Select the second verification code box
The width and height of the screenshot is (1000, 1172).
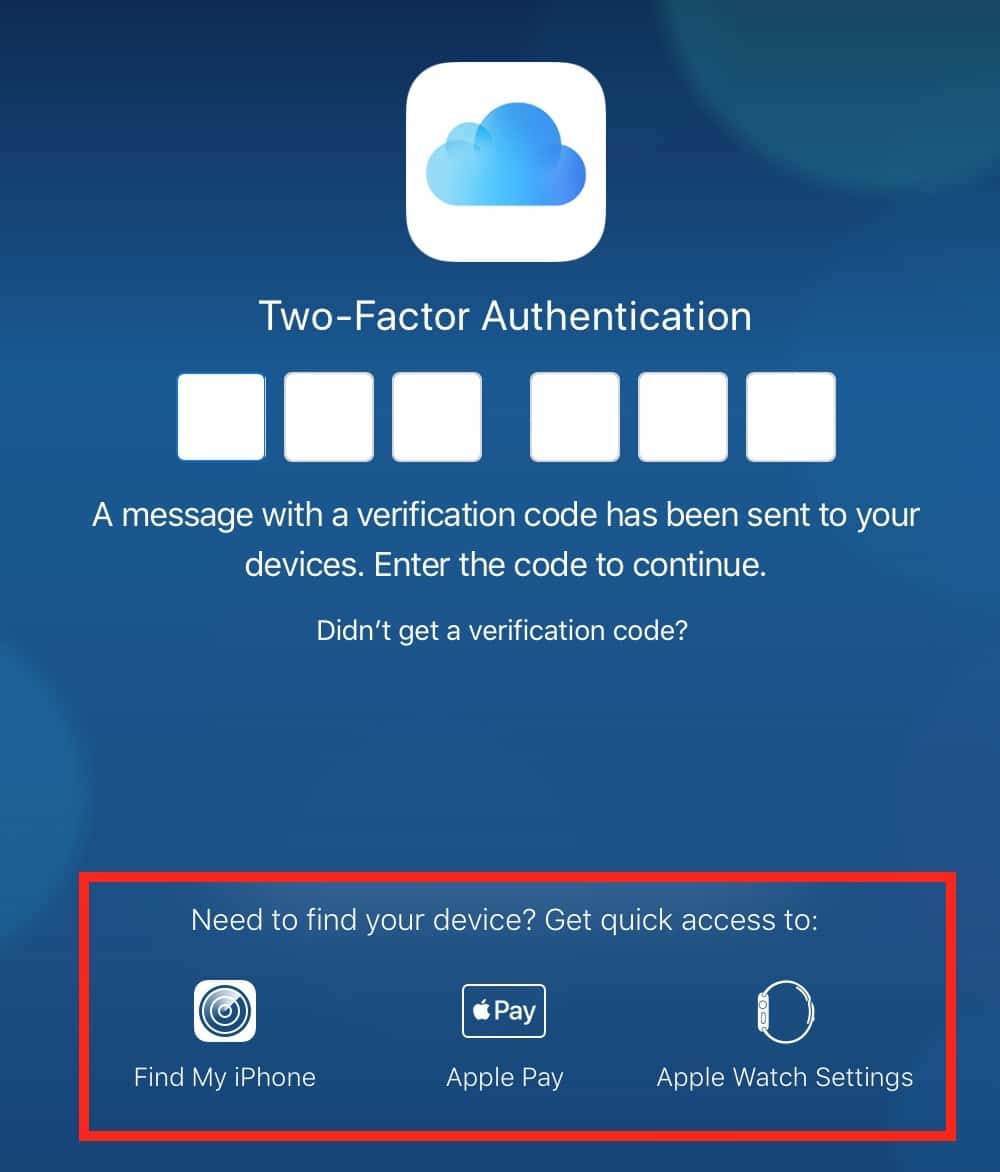pyautogui.click(x=329, y=417)
